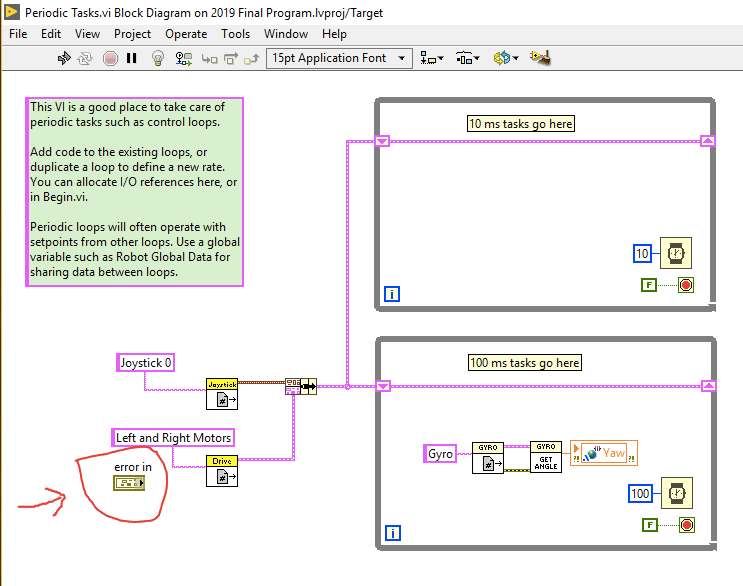Click the Clean Up Diagram icon
Viewport: 743px width, 586px height.
pyautogui.click(x=541, y=58)
